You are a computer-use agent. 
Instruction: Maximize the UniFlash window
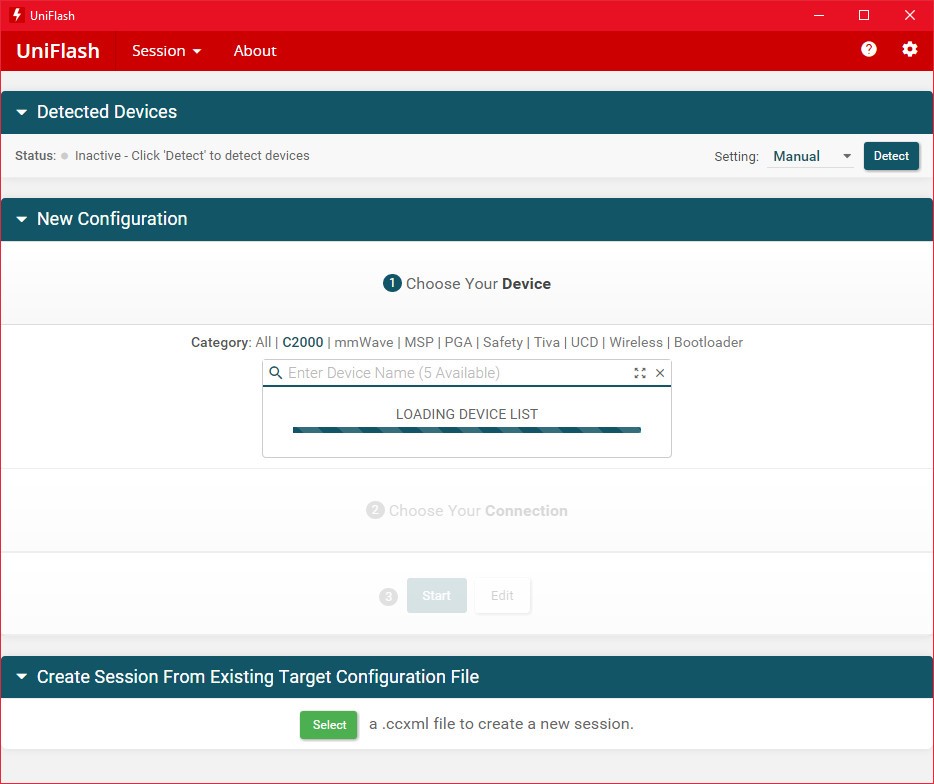[864, 15]
